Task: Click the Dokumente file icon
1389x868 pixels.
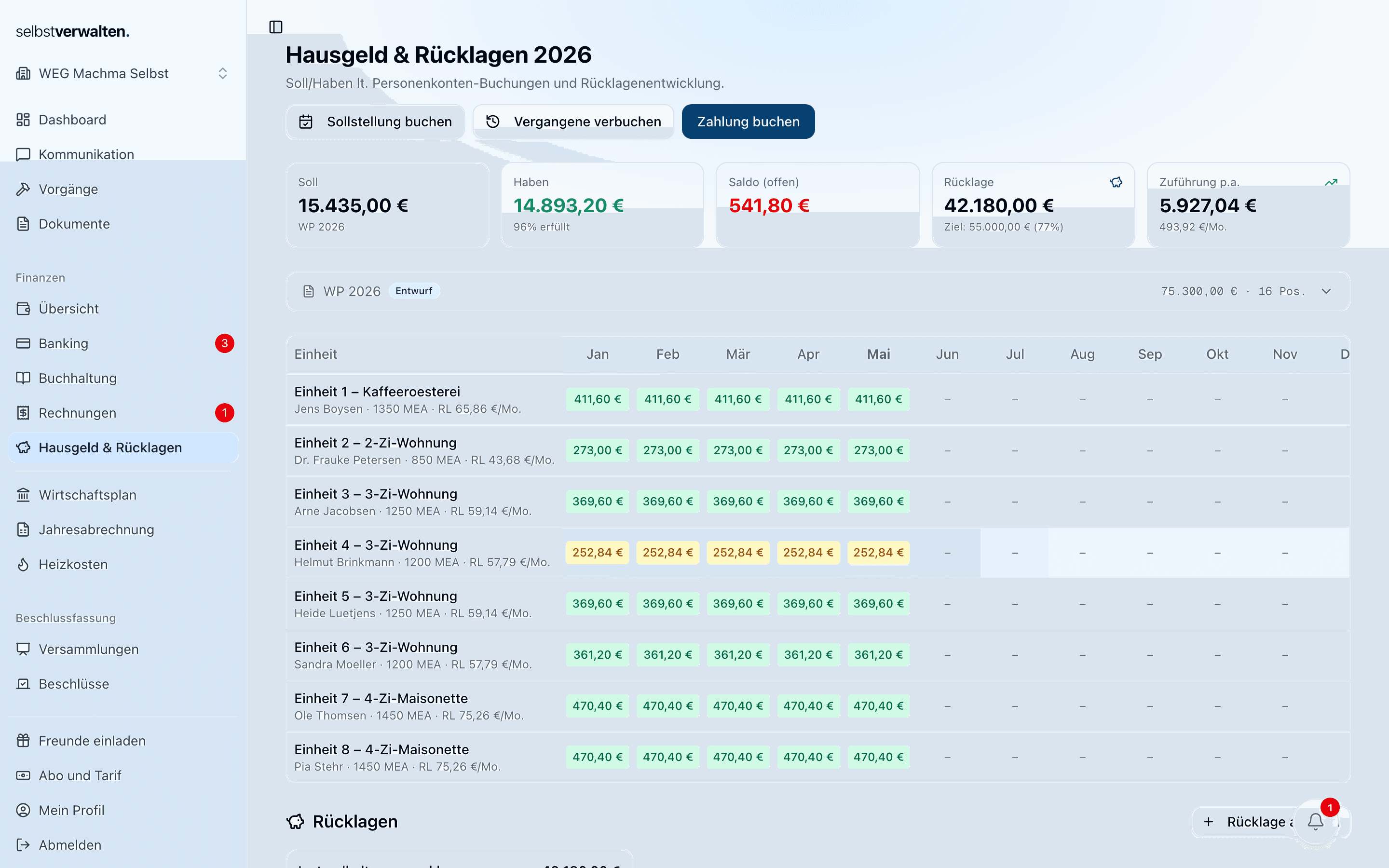Action: 23,224
